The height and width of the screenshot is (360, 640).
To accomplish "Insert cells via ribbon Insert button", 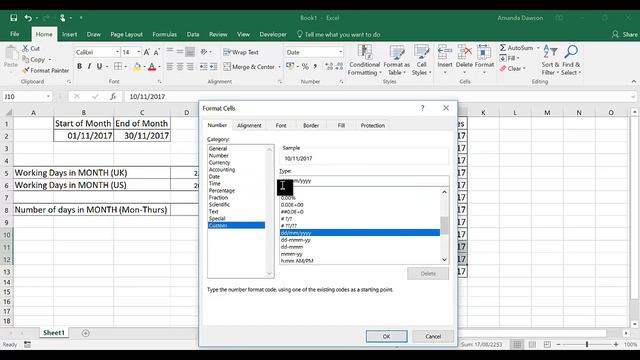I will coord(445,60).
